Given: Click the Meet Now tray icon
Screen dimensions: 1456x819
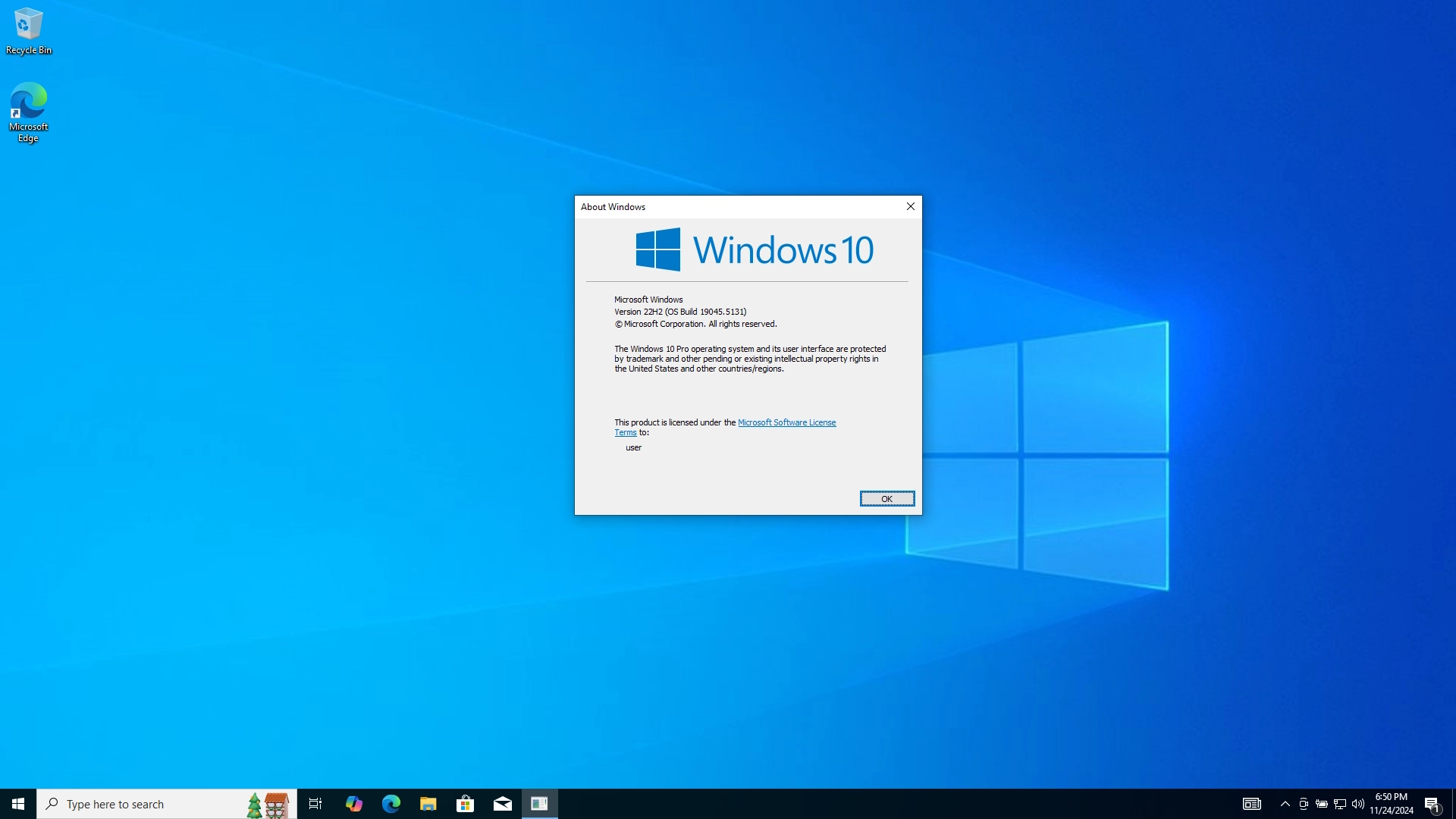Looking at the screenshot, I should pyautogui.click(x=1303, y=804).
